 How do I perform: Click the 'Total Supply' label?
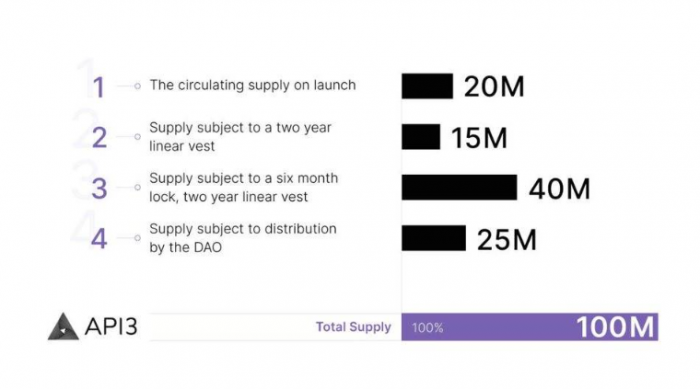coord(354,327)
